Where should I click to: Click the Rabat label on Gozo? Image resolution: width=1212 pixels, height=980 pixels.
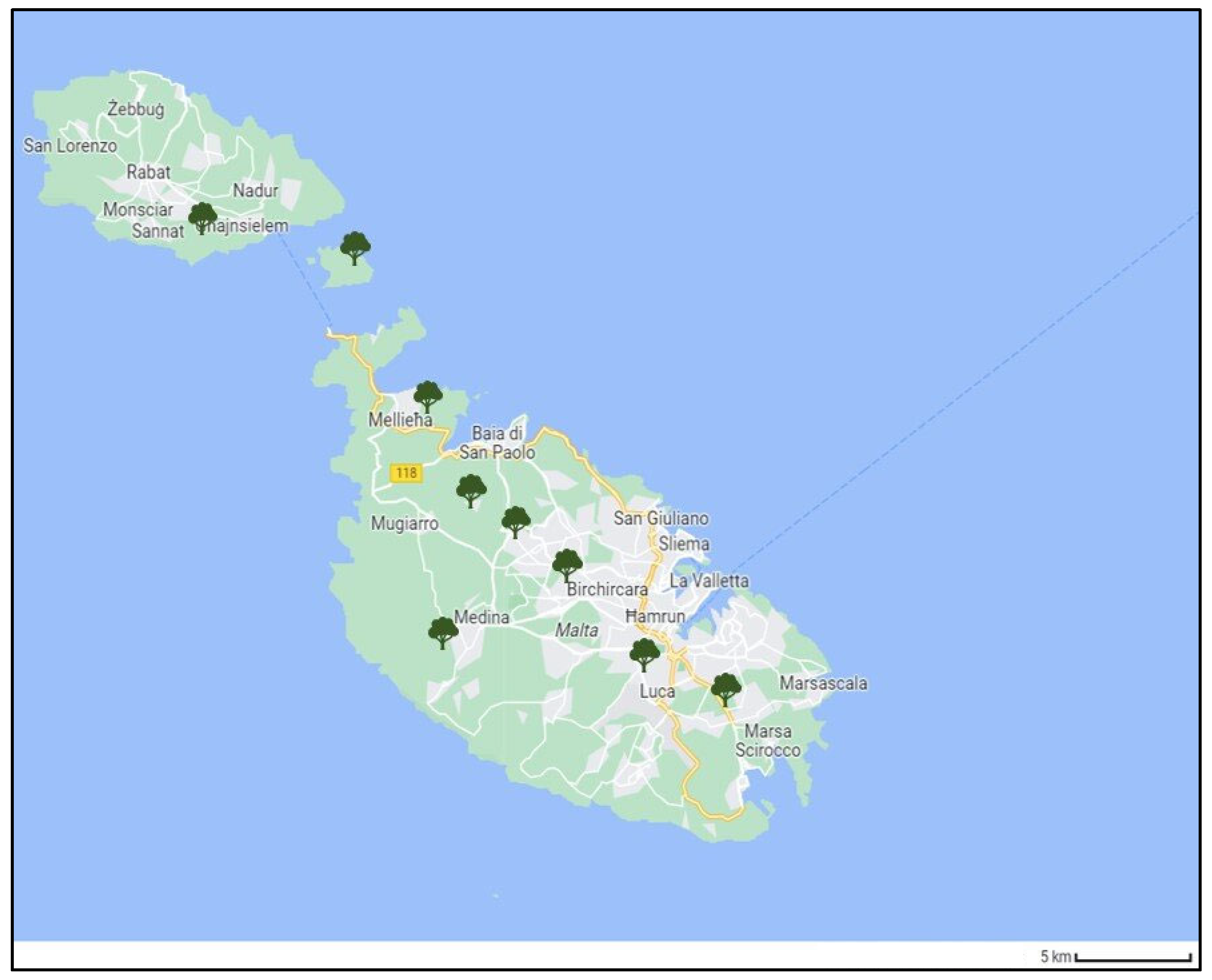(x=148, y=172)
